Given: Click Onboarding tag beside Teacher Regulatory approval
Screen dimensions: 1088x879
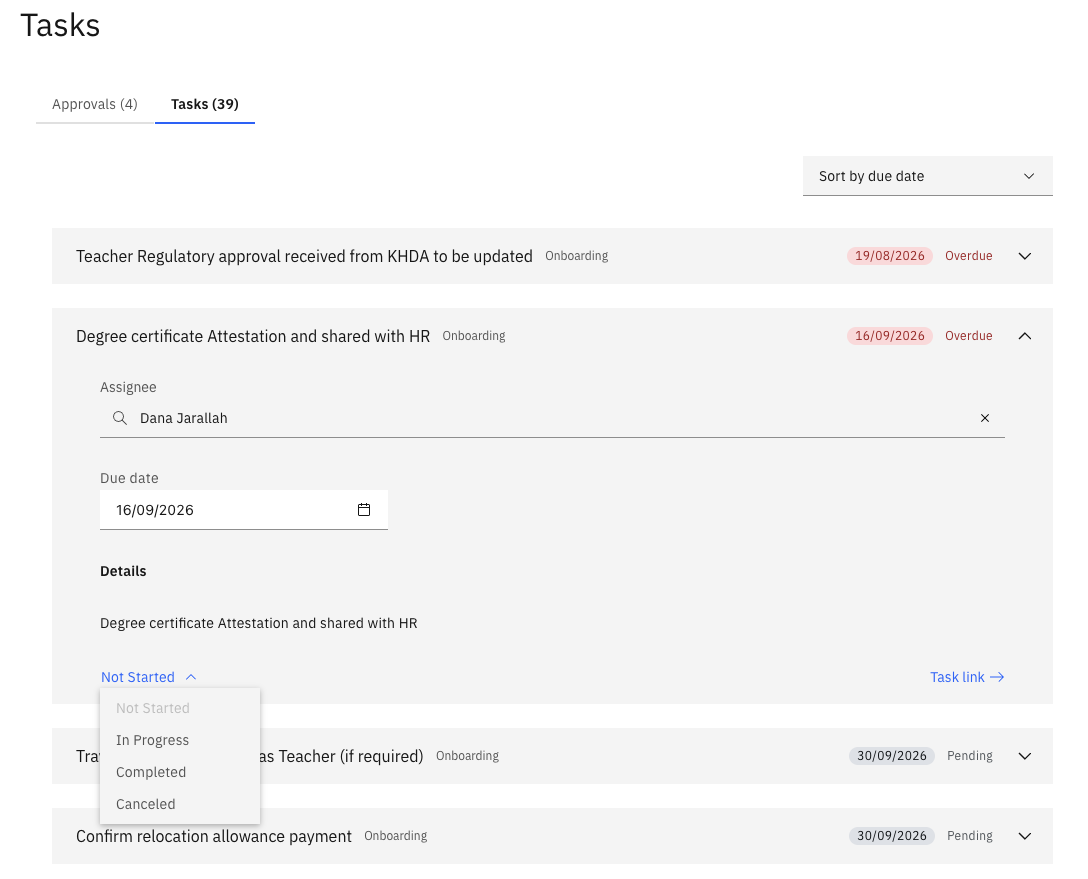Looking at the screenshot, I should [x=577, y=256].
